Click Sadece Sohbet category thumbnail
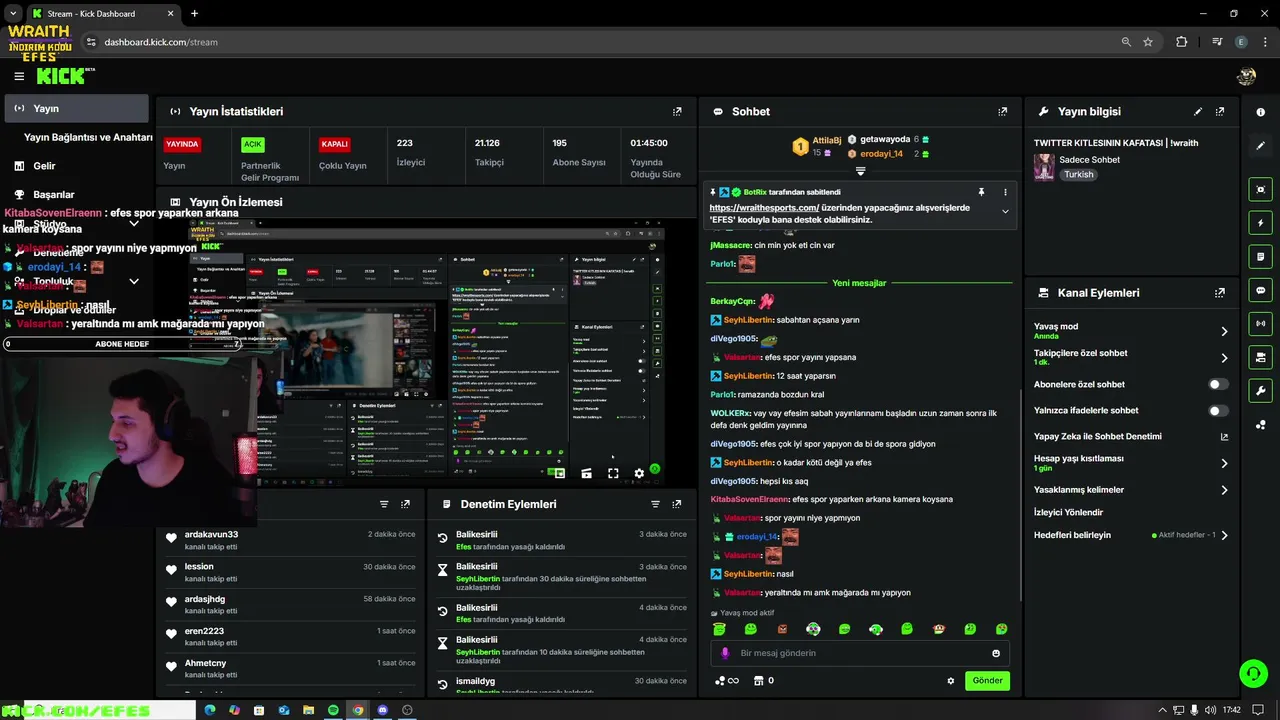The height and width of the screenshot is (720, 1280). [x=1044, y=167]
